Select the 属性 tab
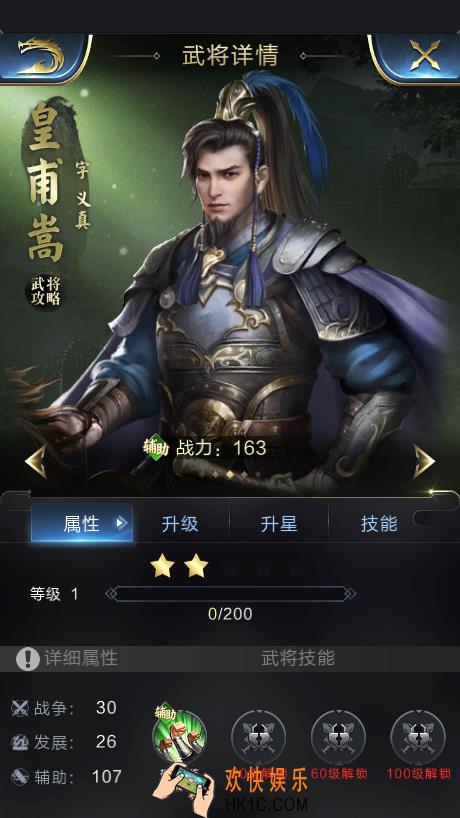460x818 pixels. click(x=81, y=523)
